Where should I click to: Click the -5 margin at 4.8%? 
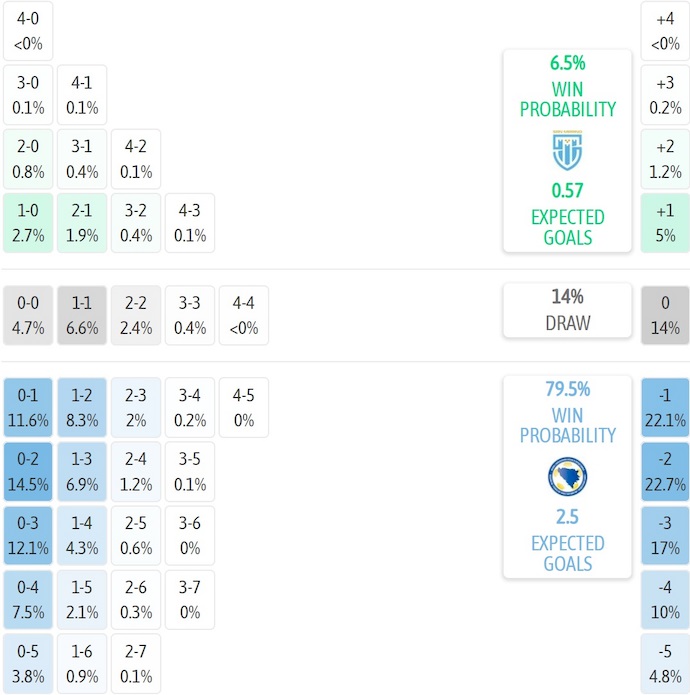pyautogui.click(x=665, y=664)
